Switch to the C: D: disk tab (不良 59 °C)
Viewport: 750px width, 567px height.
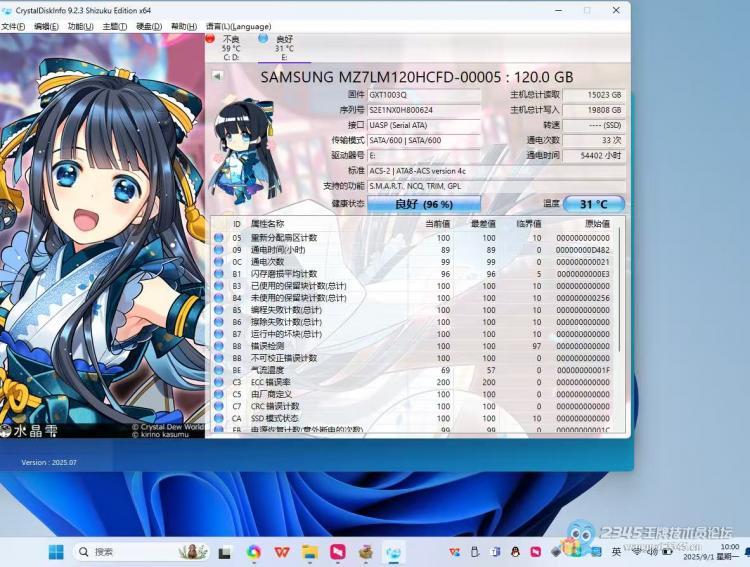[x=231, y=48]
